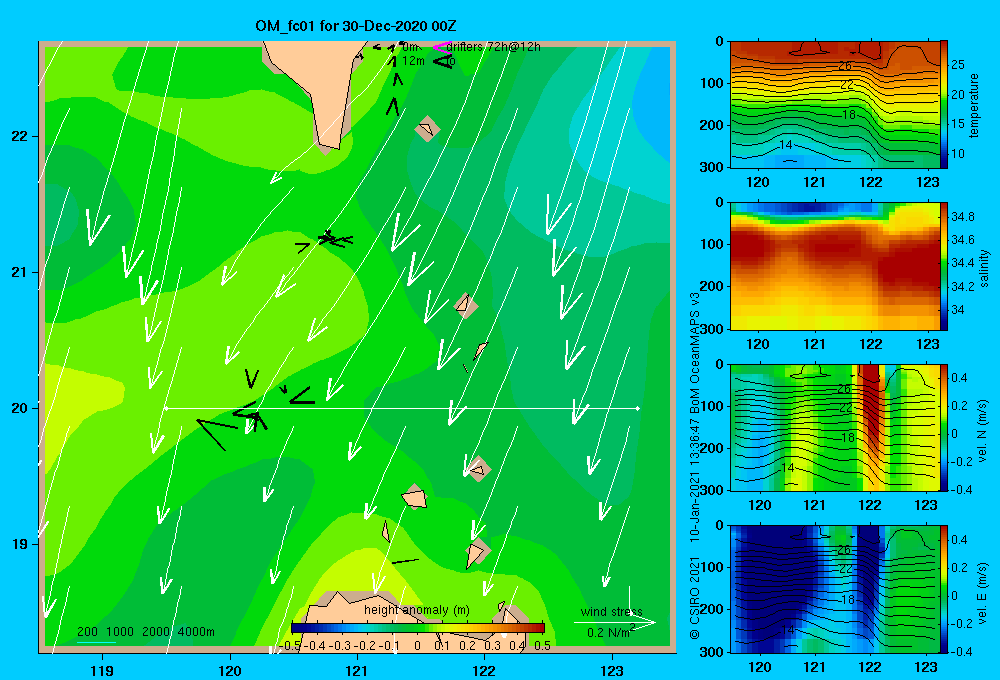The width and height of the screenshot is (1000, 680).
Task: Click the '26' isotherm label in temperature panel
Action: pyautogui.click(x=845, y=66)
